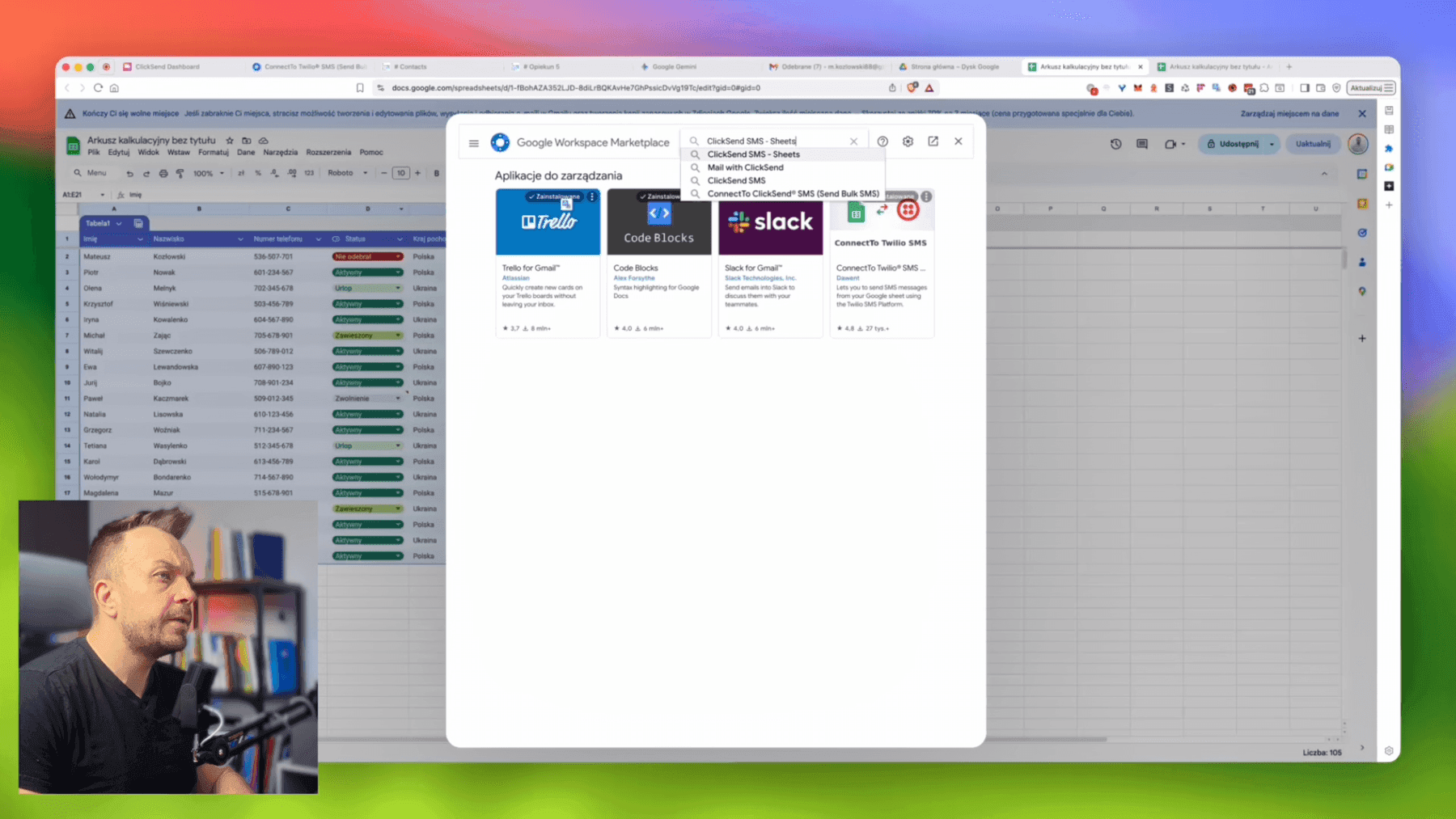Apply percent format
This screenshot has height=819, width=1456.
click(x=258, y=173)
